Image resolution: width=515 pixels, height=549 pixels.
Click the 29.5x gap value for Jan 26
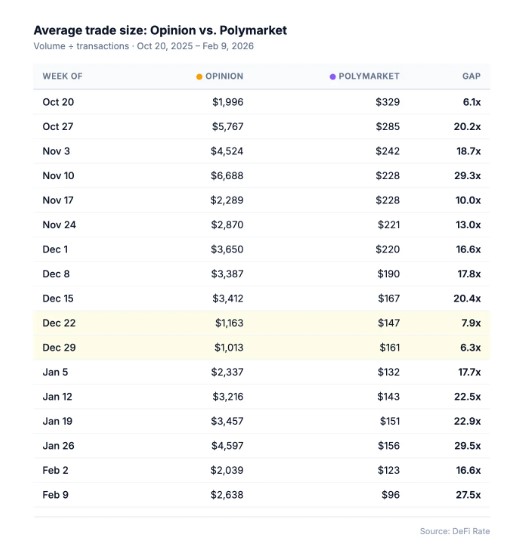467,446
